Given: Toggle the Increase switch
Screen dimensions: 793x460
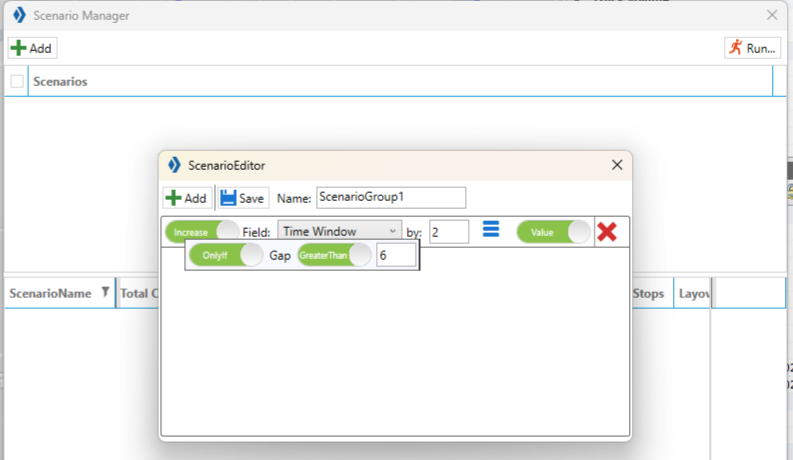Looking at the screenshot, I should 202,232.
